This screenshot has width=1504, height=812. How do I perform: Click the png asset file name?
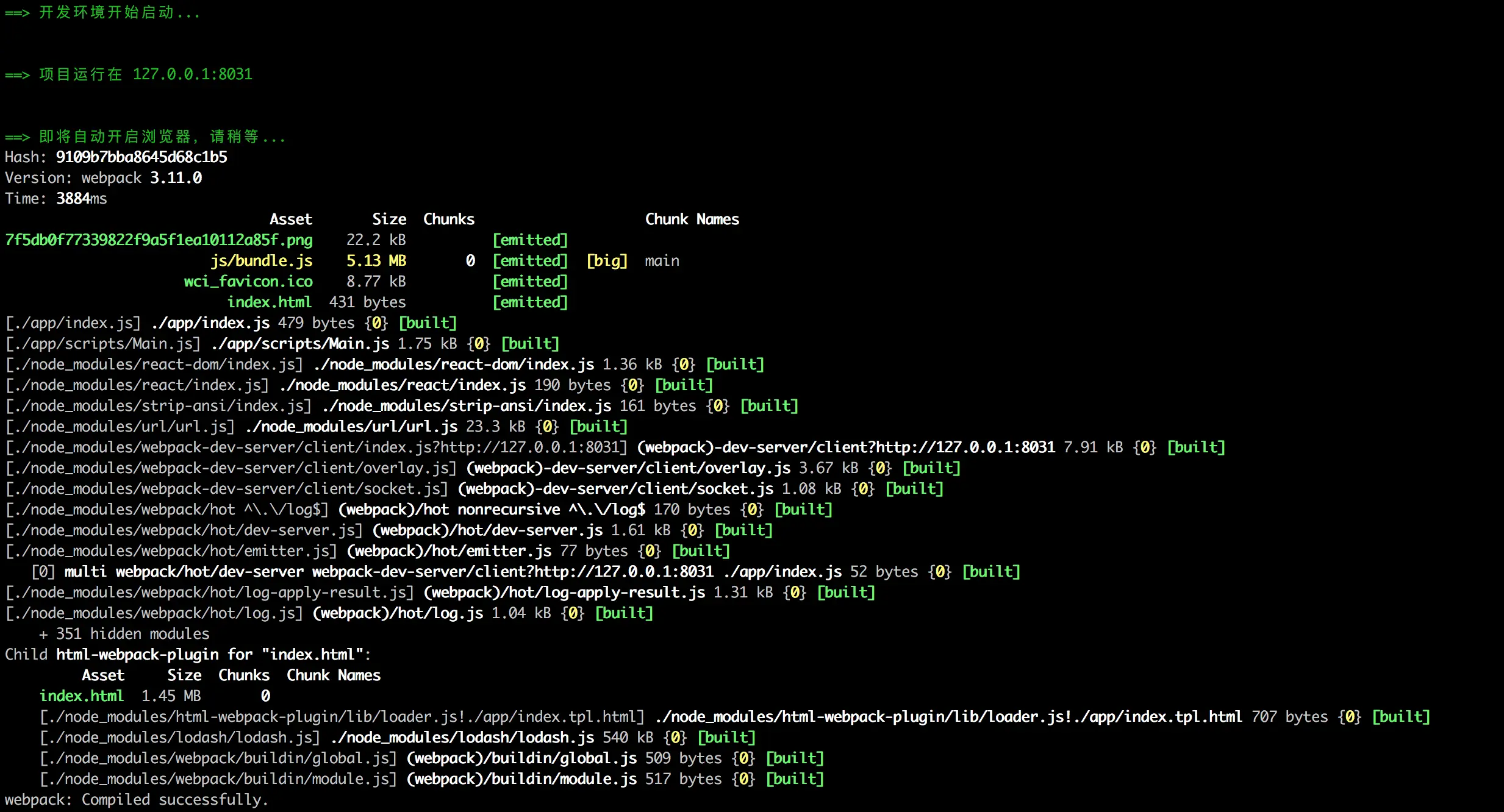(x=159, y=240)
